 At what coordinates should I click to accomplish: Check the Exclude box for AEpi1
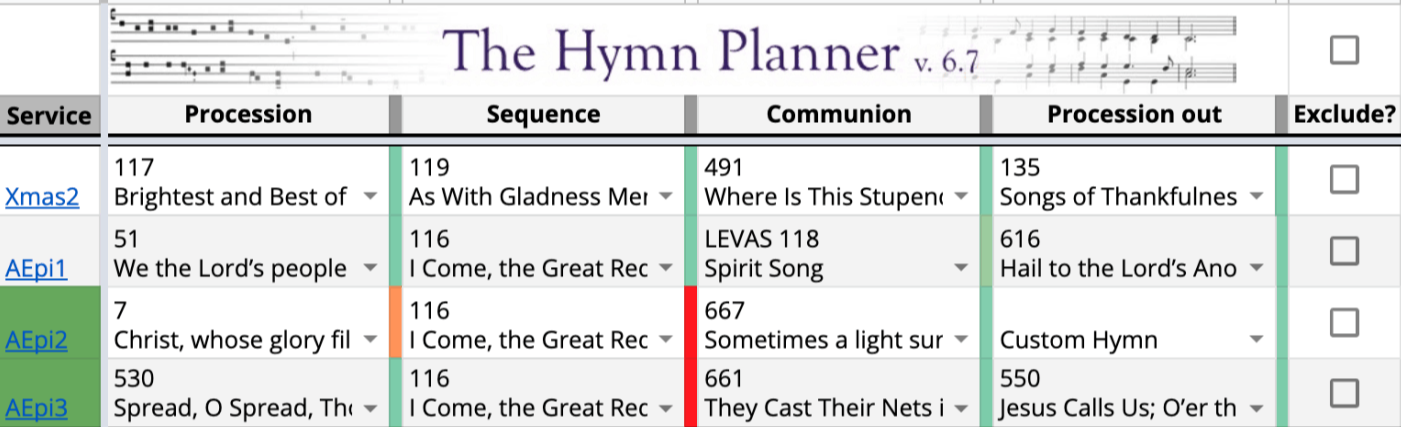pos(1343,251)
